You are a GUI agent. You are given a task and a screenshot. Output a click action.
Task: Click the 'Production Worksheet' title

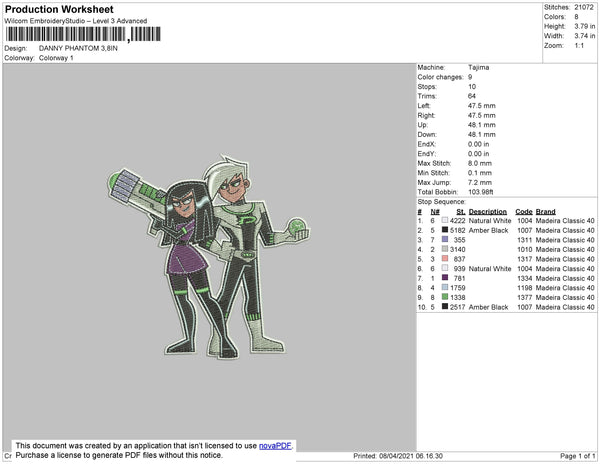click(x=59, y=9)
